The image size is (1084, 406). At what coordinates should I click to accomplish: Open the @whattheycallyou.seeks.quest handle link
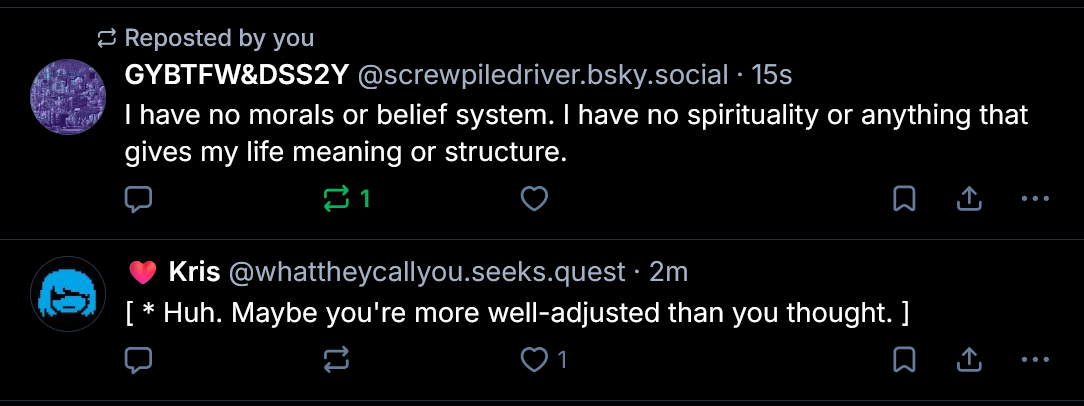(x=427, y=271)
